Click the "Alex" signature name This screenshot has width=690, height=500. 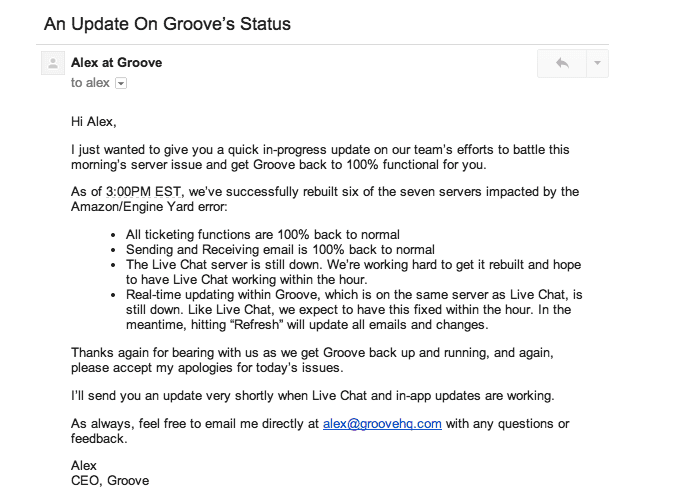(x=84, y=466)
